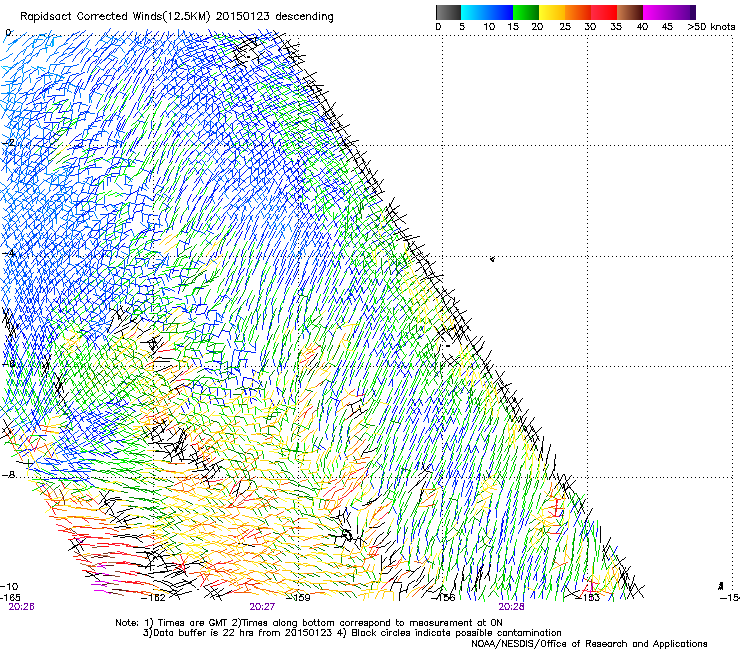Viewport: 740px width, 650px height.
Task: Click the brown 35-40 knots legend segment
Action: pyautogui.click(x=630, y=12)
